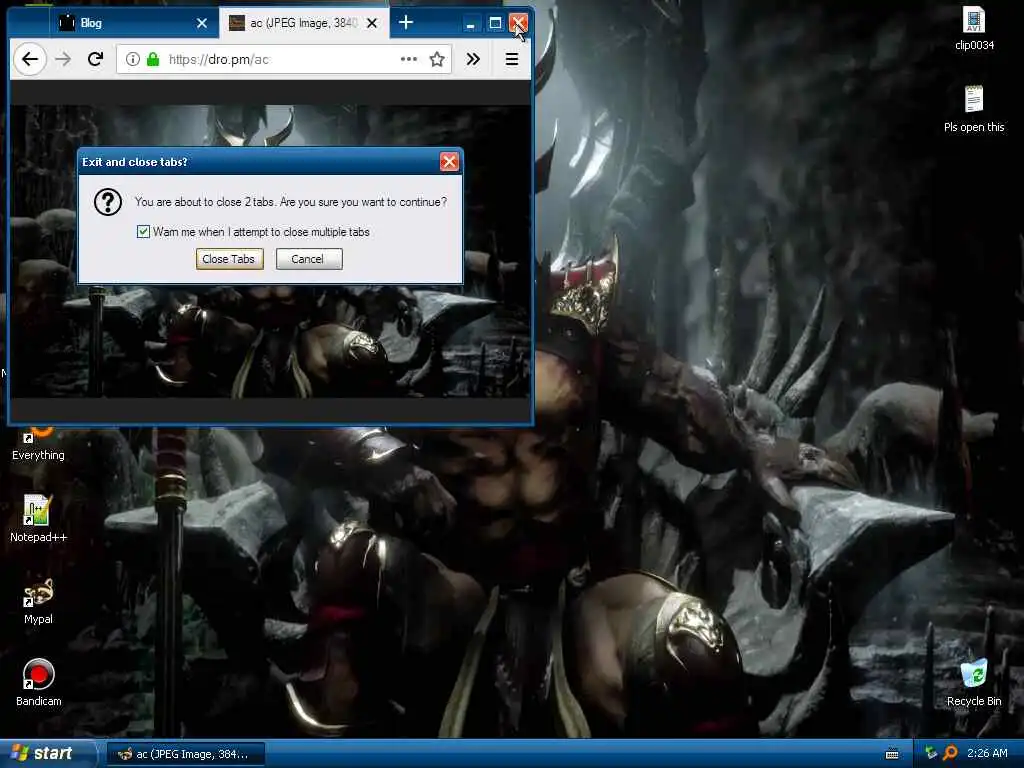Expand the toolbar overflow chevron
Screen dimensions: 1024x768
click(473, 59)
